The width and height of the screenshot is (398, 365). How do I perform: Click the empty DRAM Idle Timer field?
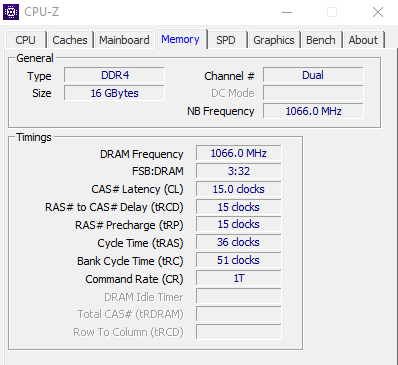(x=239, y=296)
